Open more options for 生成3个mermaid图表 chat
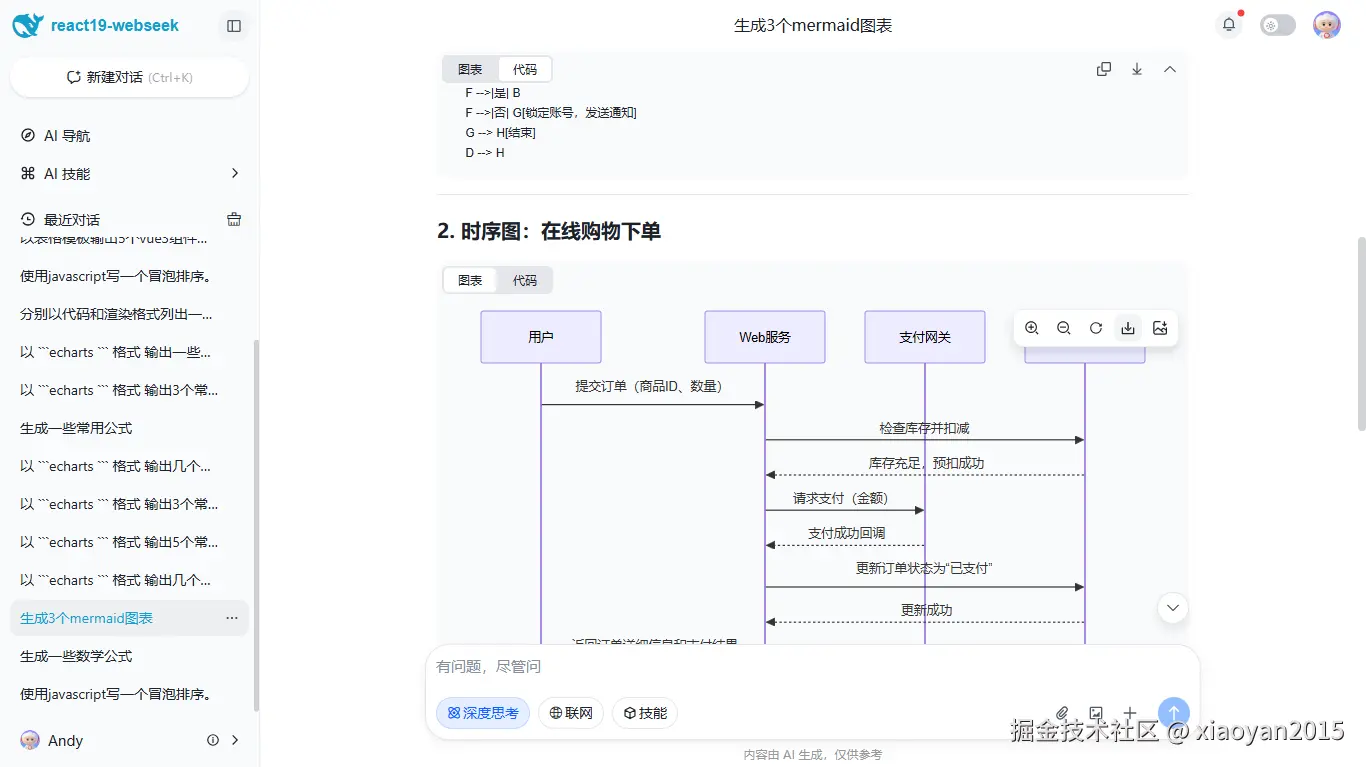Viewport: 1366px width, 767px height. point(232,618)
